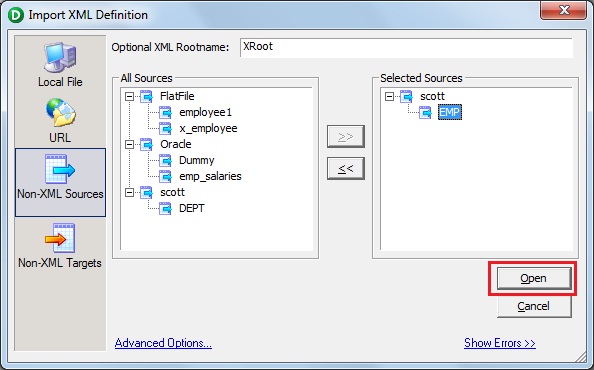This screenshot has width=594, height=370.
Task: Select x_employee in the sources tree
Action: click(x=208, y=128)
